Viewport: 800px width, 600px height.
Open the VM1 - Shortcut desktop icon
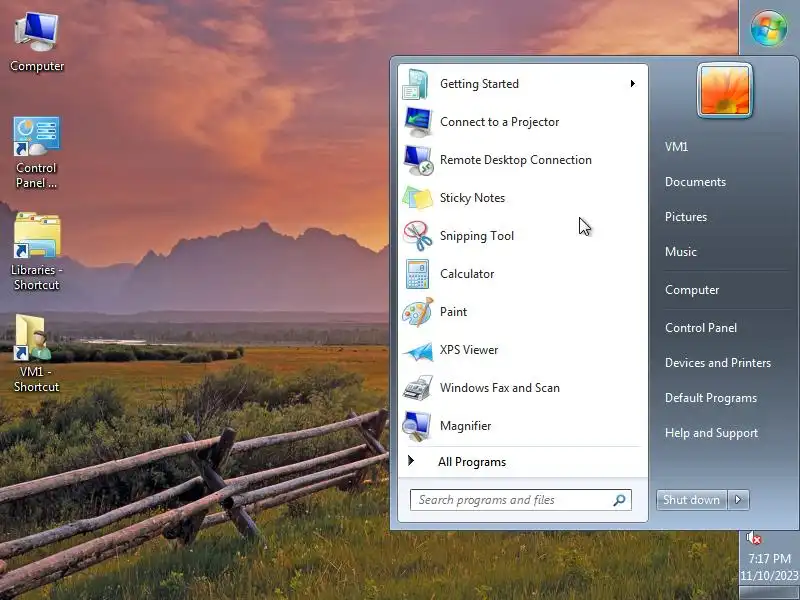pos(36,354)
